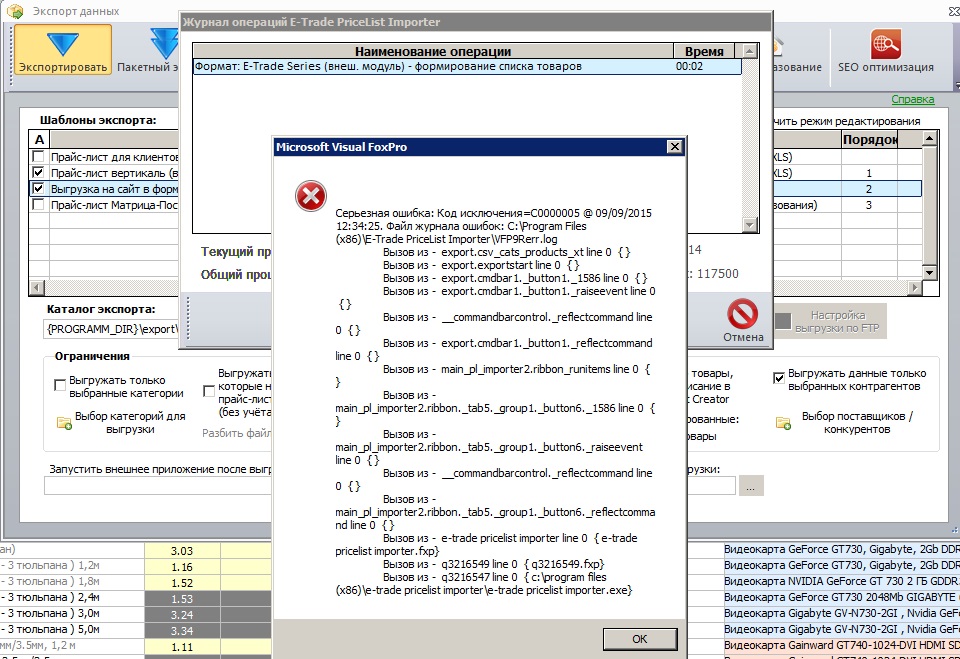Select the cell with value 1.16
Screen dimensions: 960x659
pyautogui.click(x=182, y=567)
